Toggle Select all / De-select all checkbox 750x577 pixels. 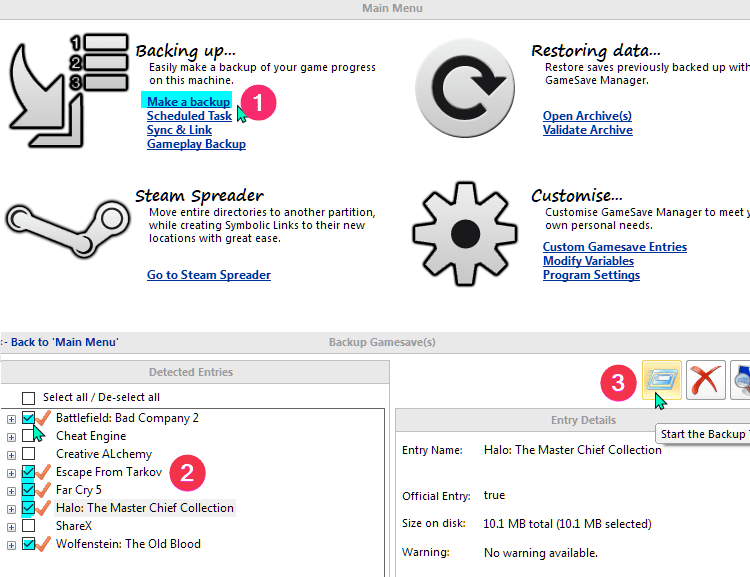pyautogui.click(x=29, y=398)
